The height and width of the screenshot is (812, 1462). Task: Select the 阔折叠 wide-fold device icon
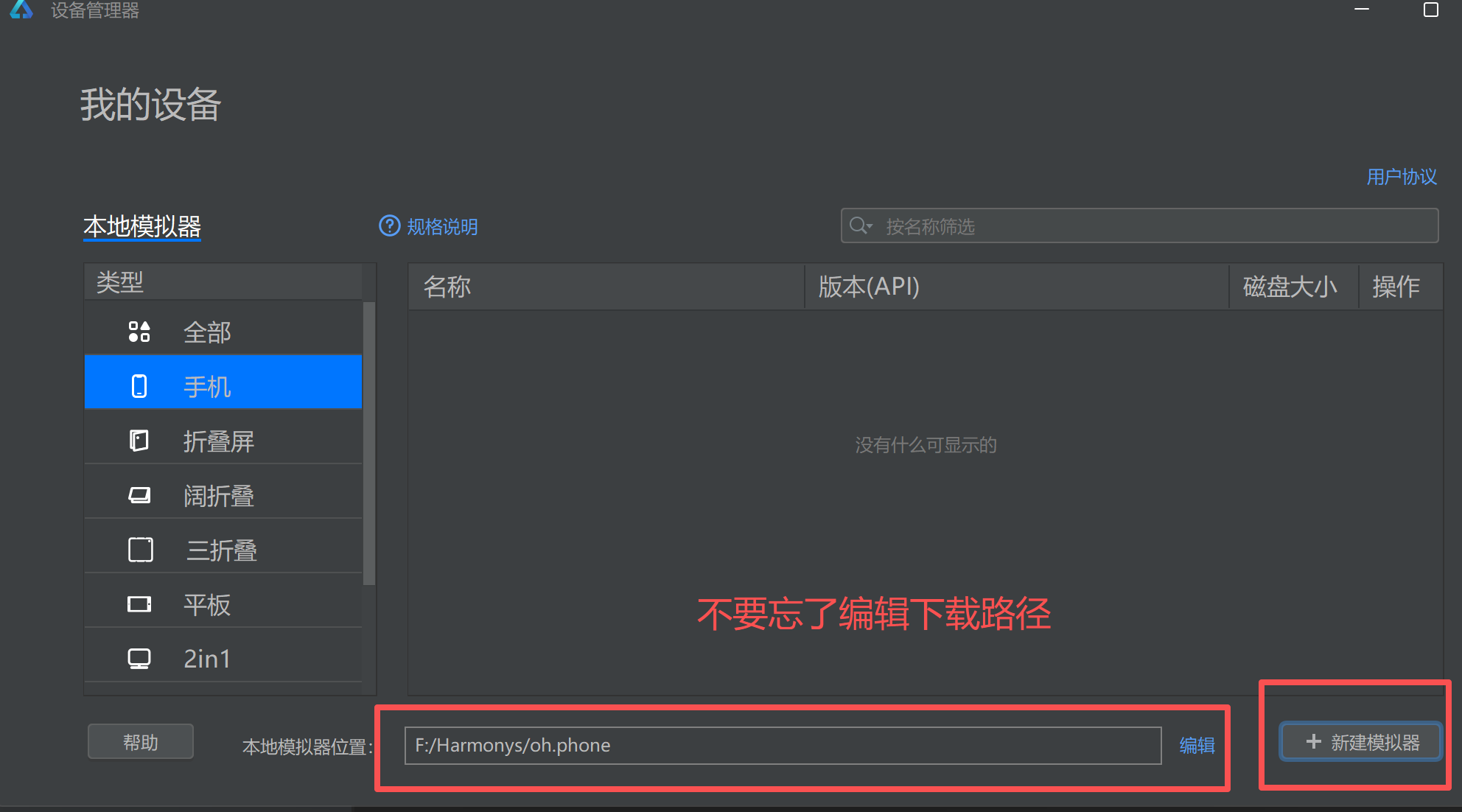(x=139, y=494)
